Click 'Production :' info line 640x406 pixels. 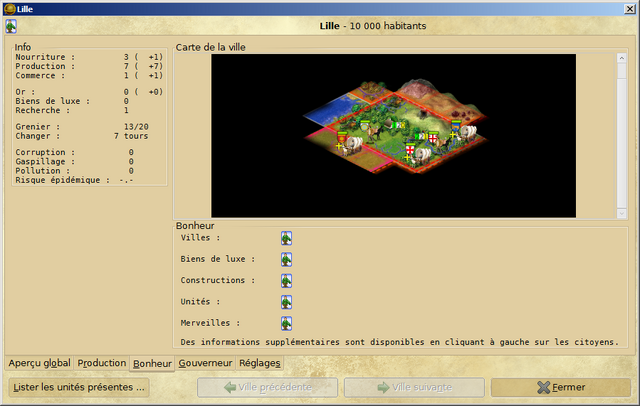pos(89,66)
